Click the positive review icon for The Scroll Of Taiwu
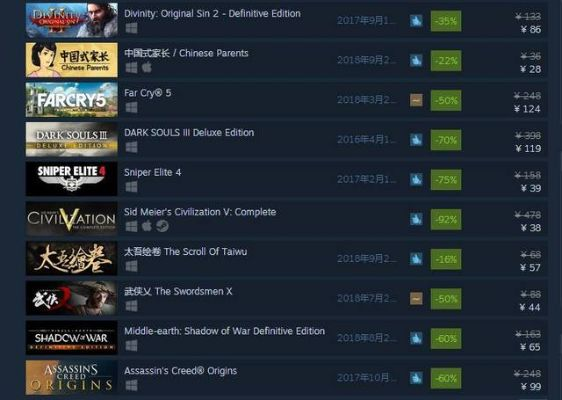562x400 pixels. 416,259
